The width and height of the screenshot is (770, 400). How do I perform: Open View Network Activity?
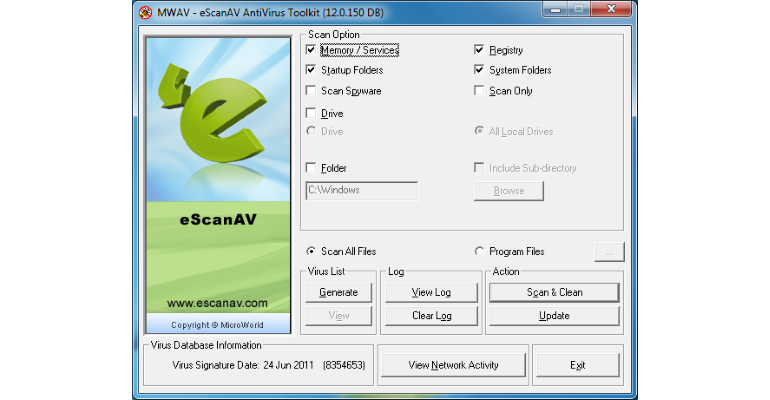(453, 365)
